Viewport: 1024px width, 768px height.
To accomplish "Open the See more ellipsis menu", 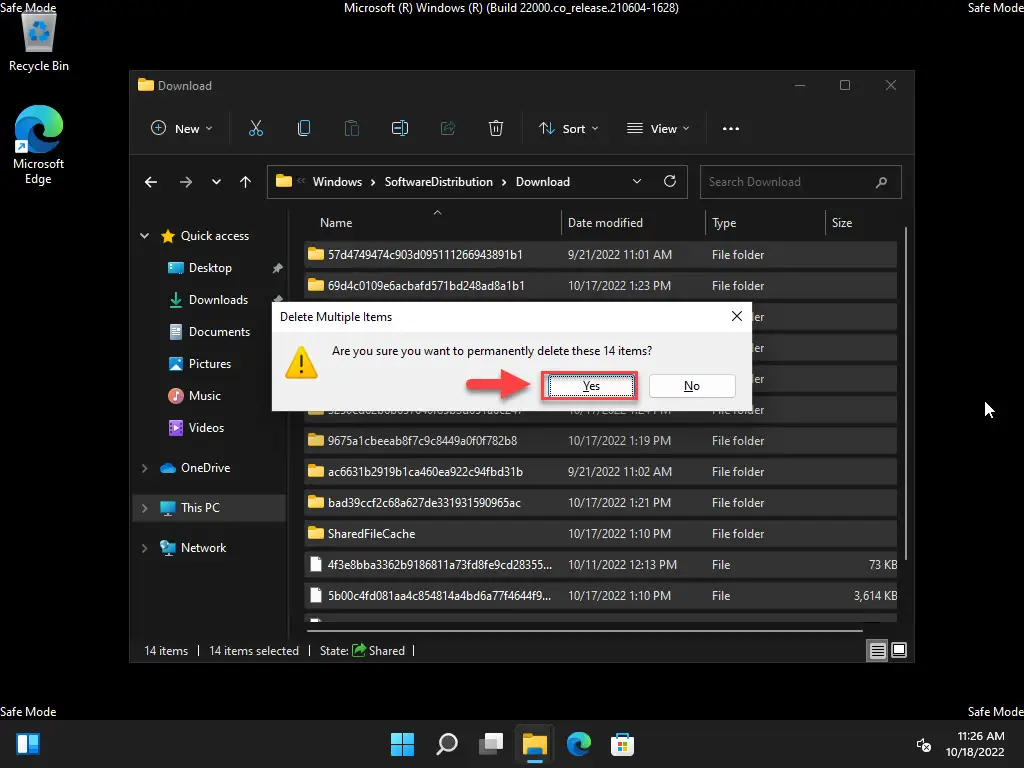I will 731,129.
